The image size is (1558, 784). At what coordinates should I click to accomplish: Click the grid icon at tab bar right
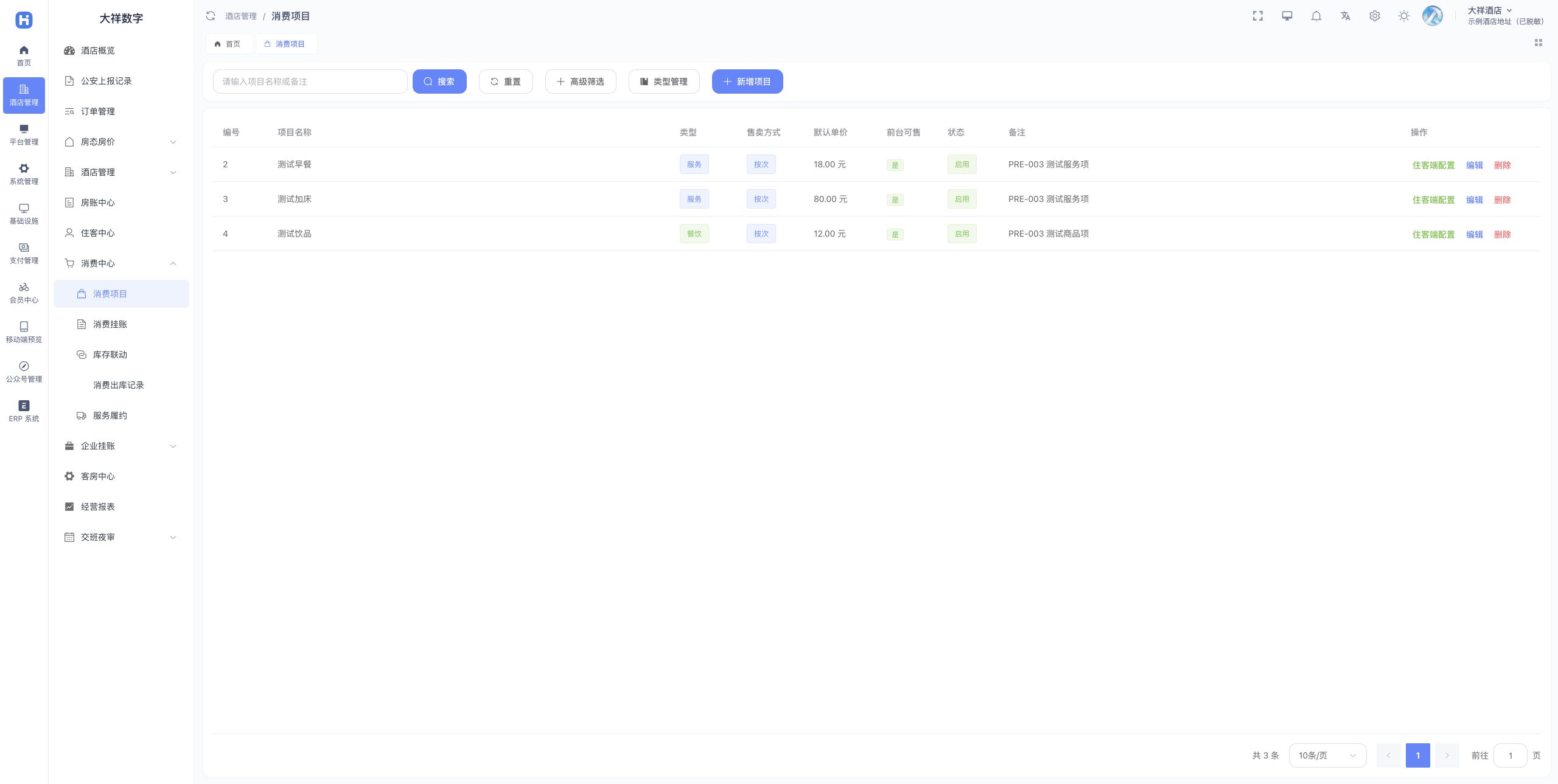click(x=1538, y=43)
